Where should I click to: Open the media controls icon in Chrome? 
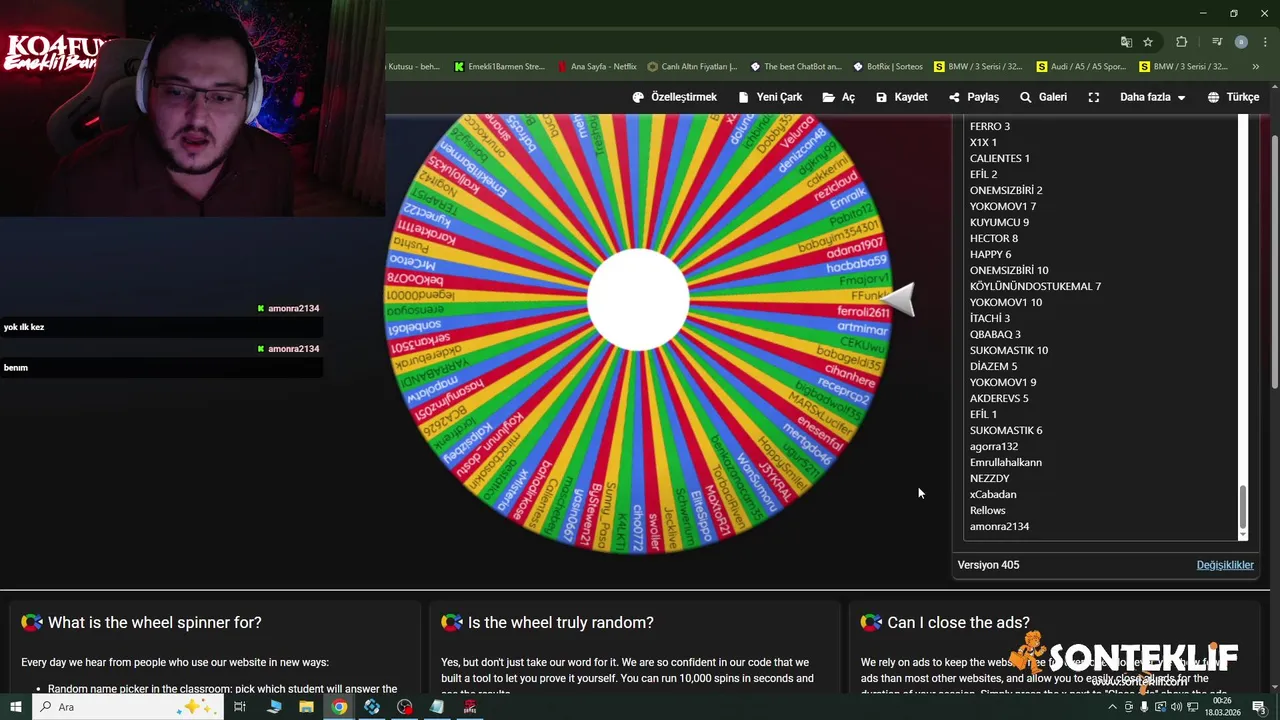point(1216,42)
